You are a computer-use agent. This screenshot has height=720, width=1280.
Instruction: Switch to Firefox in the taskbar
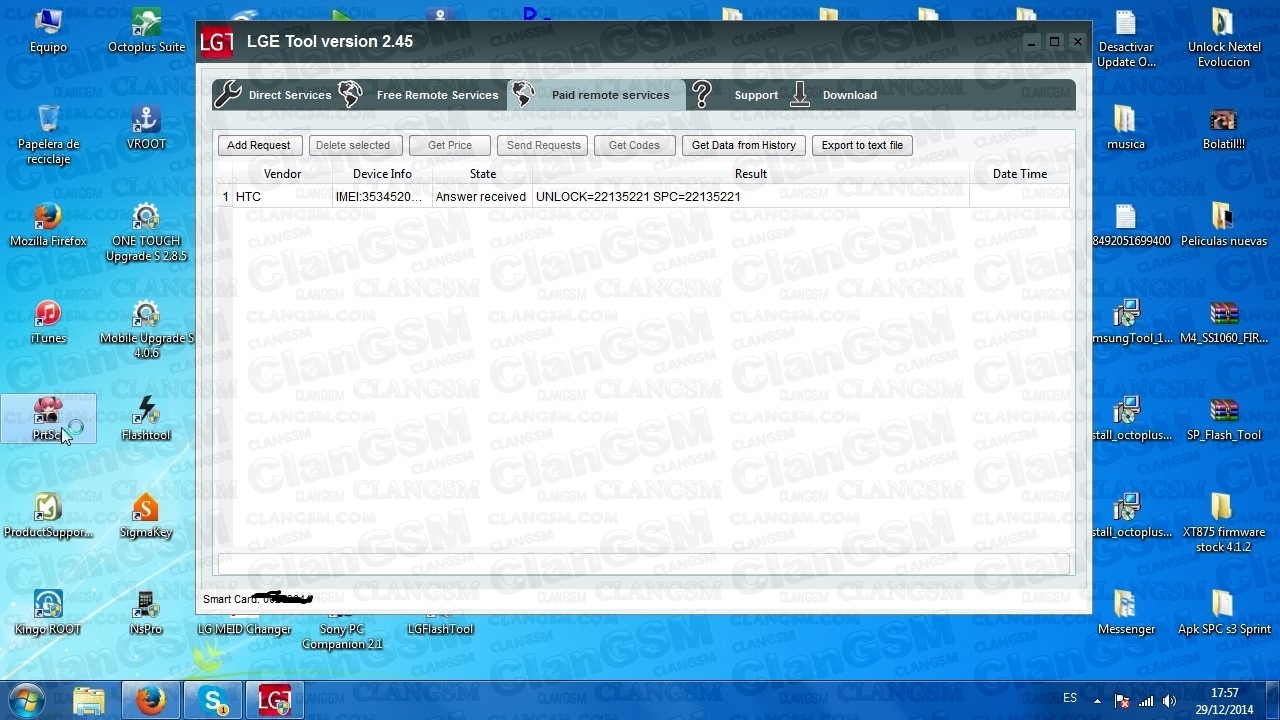[x=151, y=700]
